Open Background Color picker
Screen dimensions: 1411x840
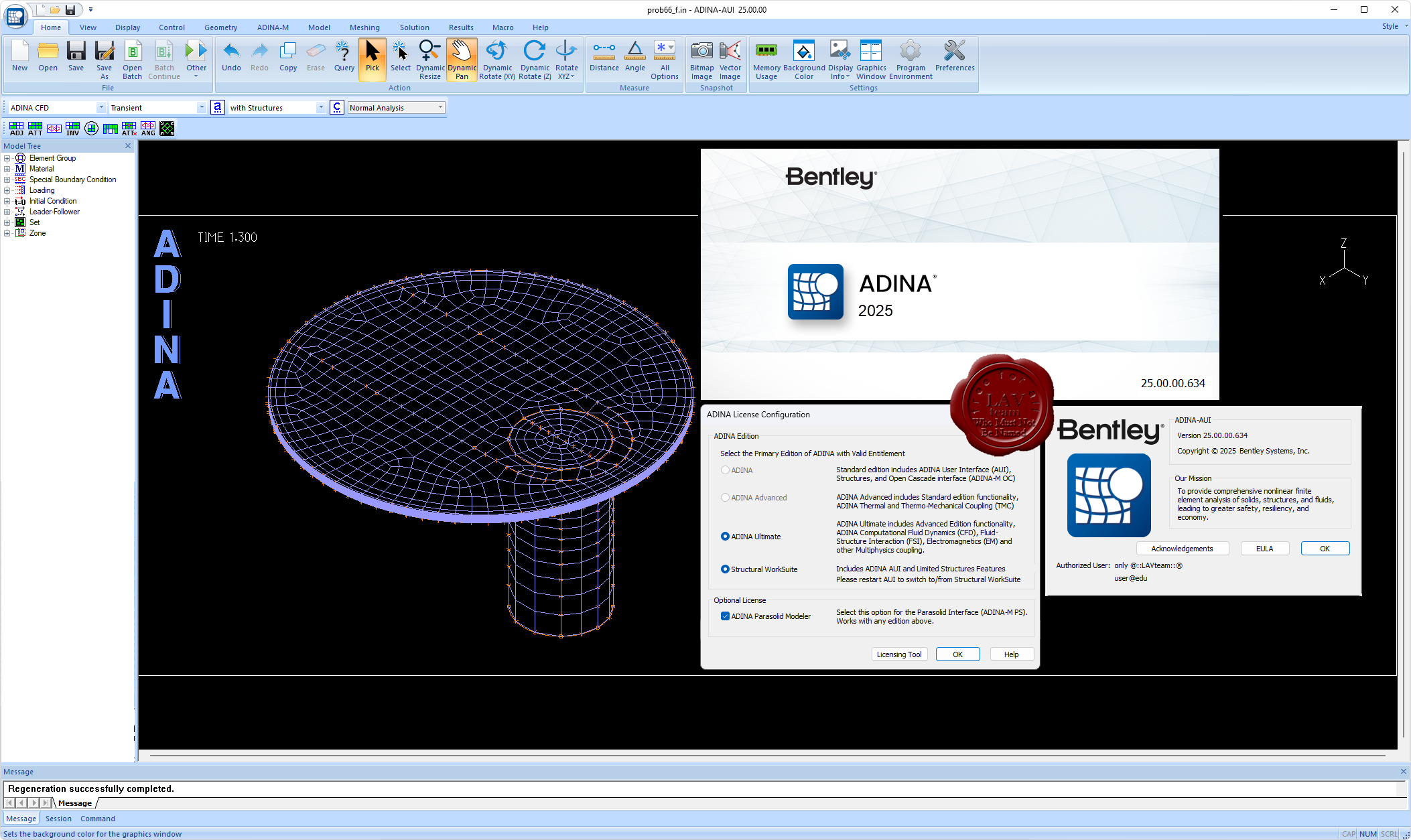tap(804, 60)
